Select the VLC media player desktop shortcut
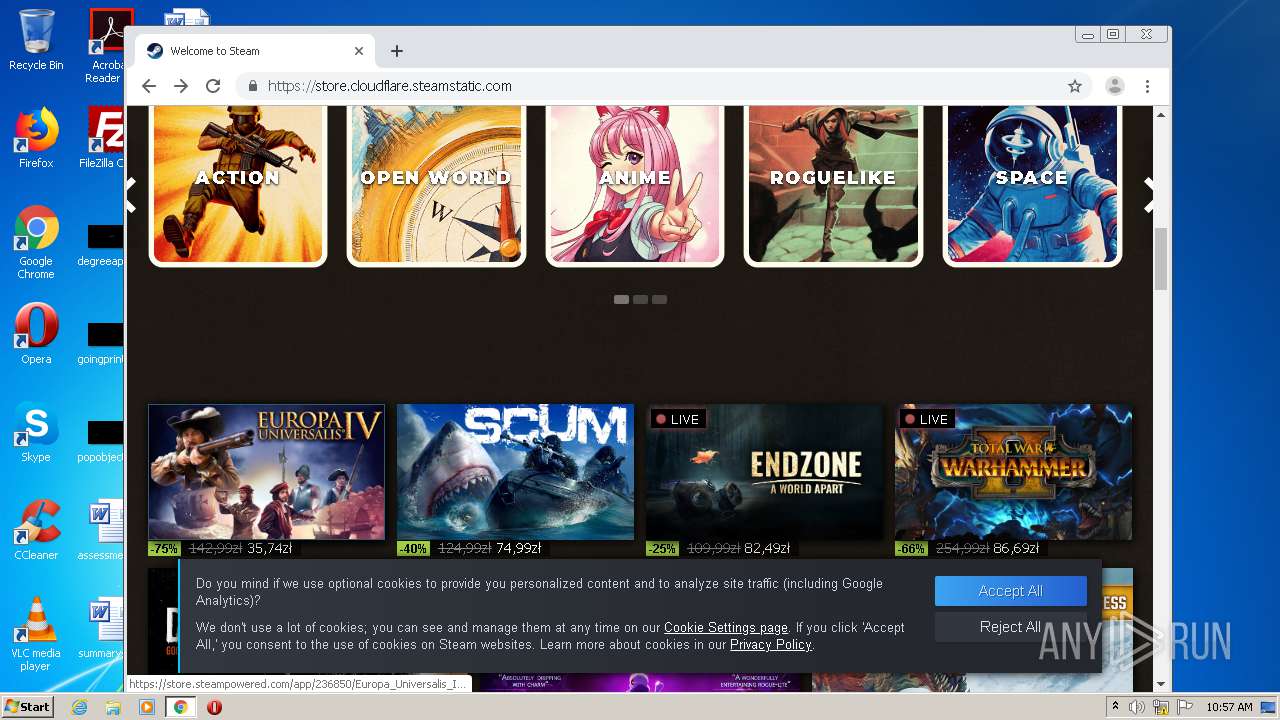Viewport: 1280px width, 720px height. (36, 634)
